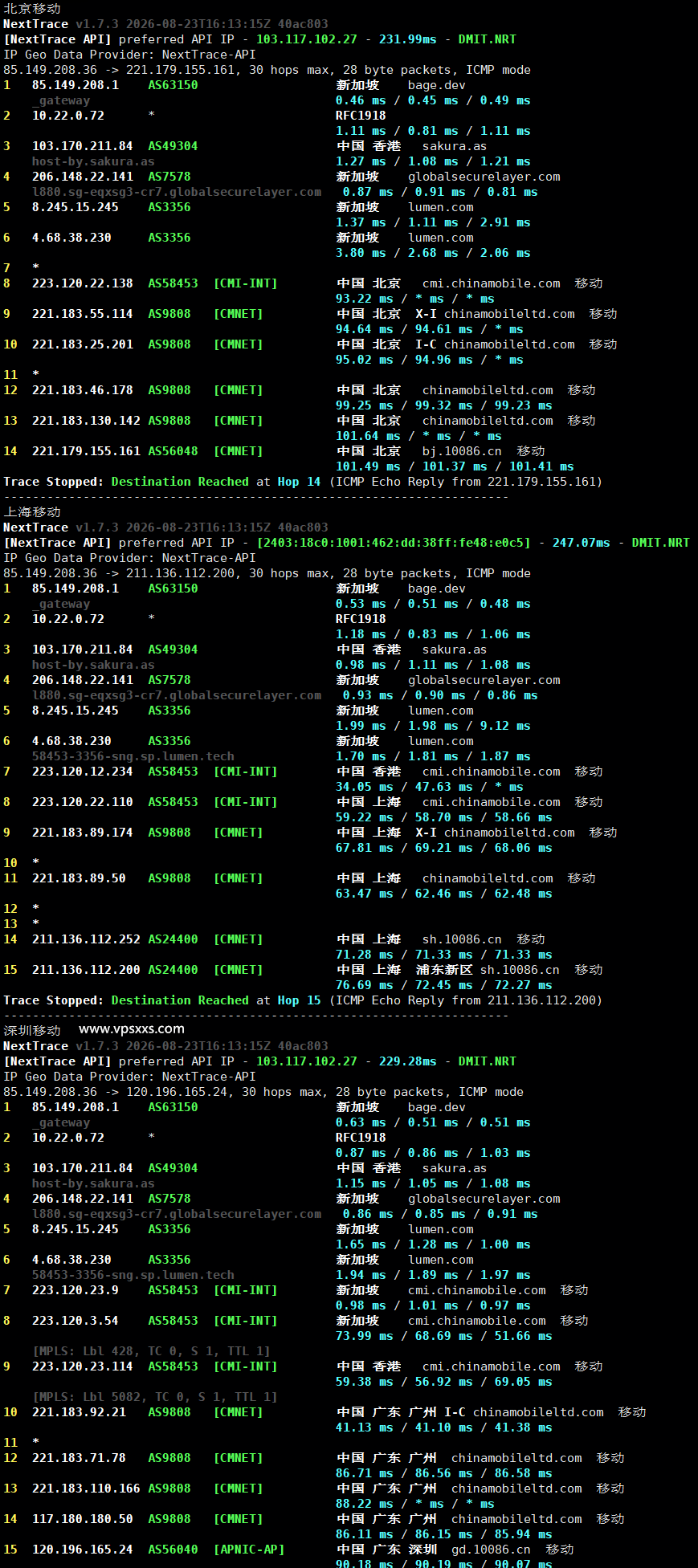Viewport: 698px width, 1568px height.
Task: Select latency 76.69 ms
Action: click(x=365, y=985)
